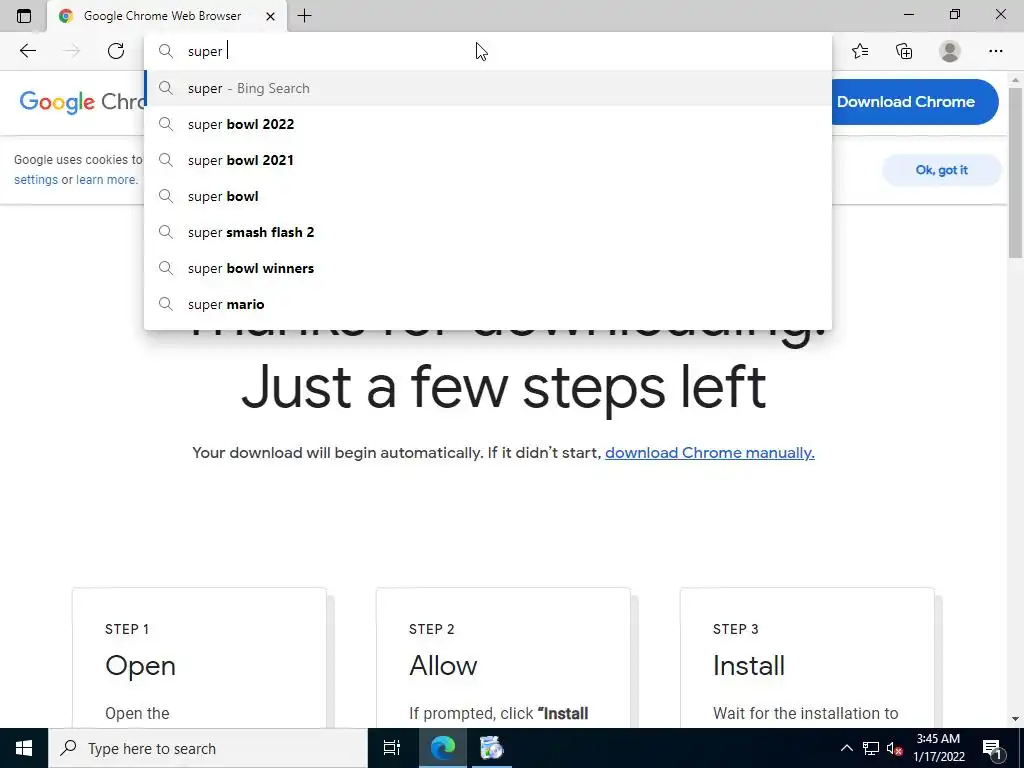Viewport: 1024px width, 768px height.
Task: Choose 'super bowl 2021' suggestion
Action: 488,160
